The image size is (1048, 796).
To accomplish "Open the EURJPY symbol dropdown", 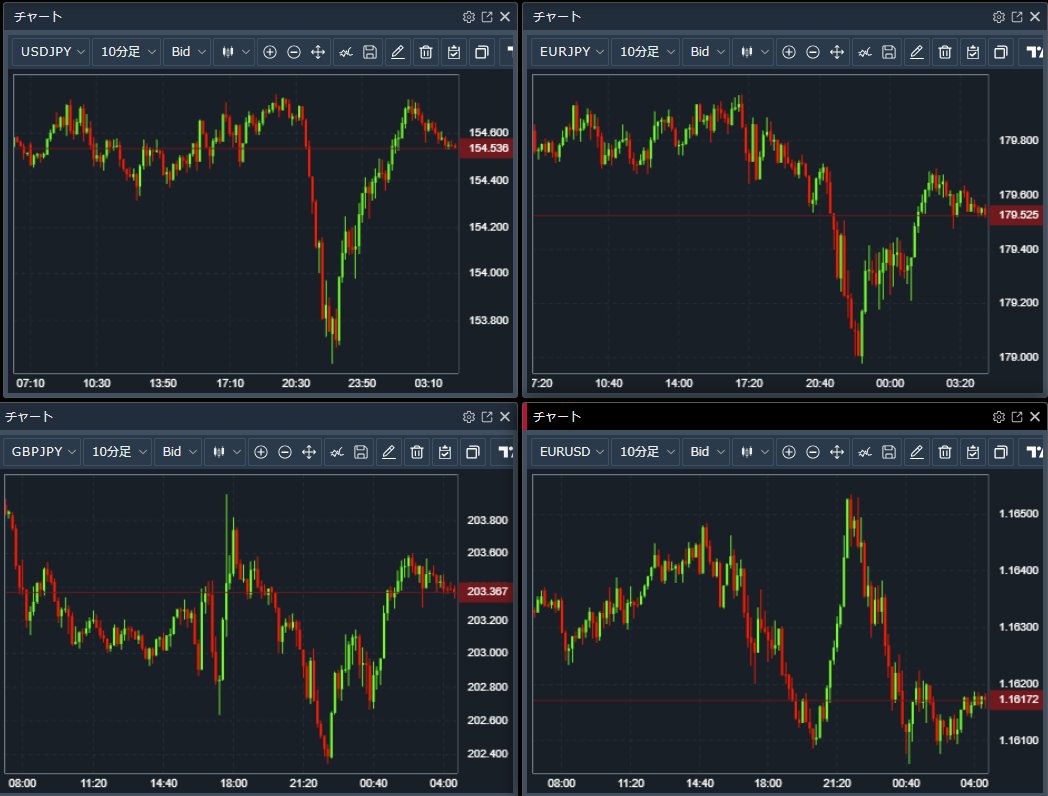I will pos(571,51).
